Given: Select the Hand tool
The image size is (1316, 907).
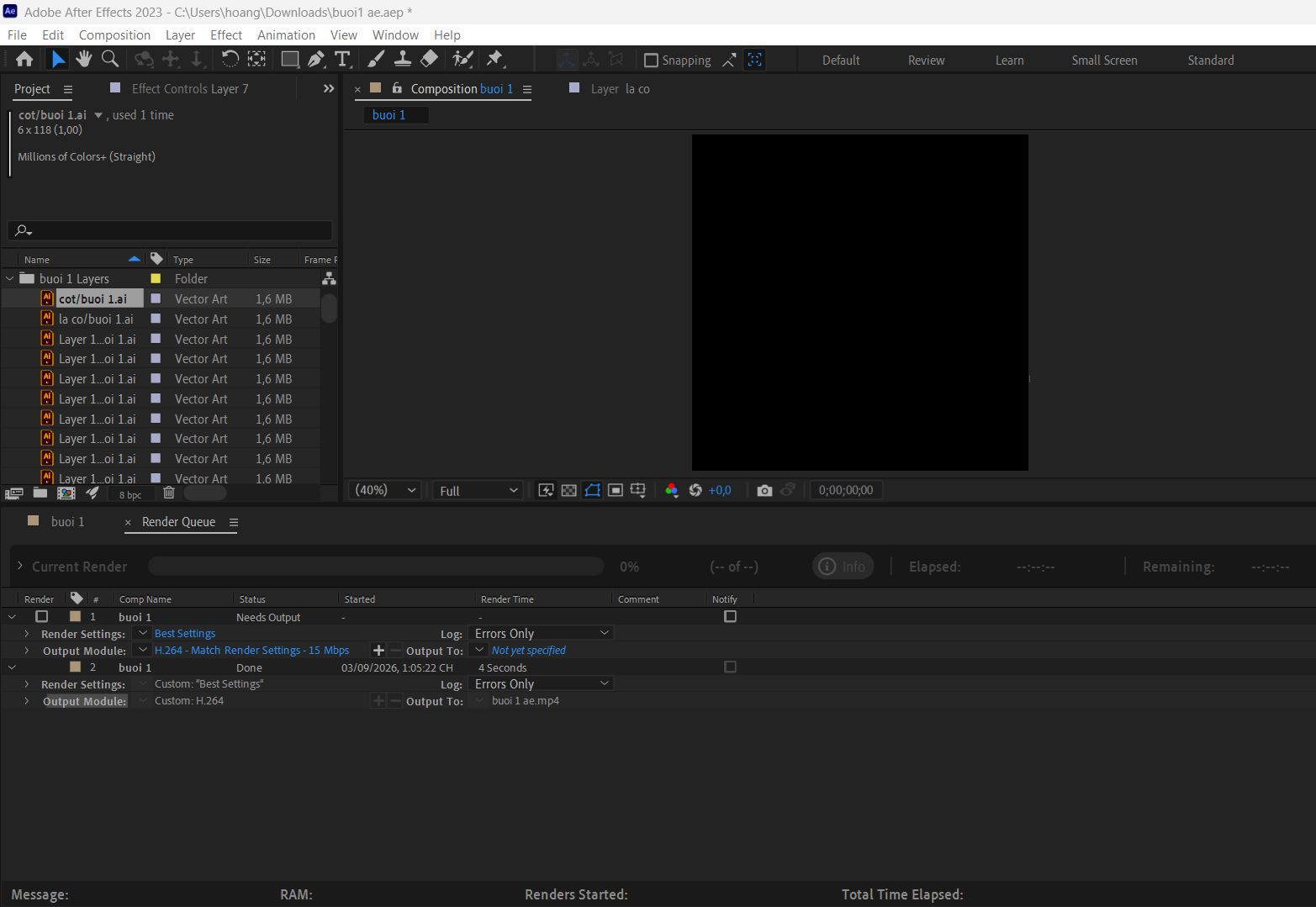Looking at the screenshot, I should click(83, 59).
